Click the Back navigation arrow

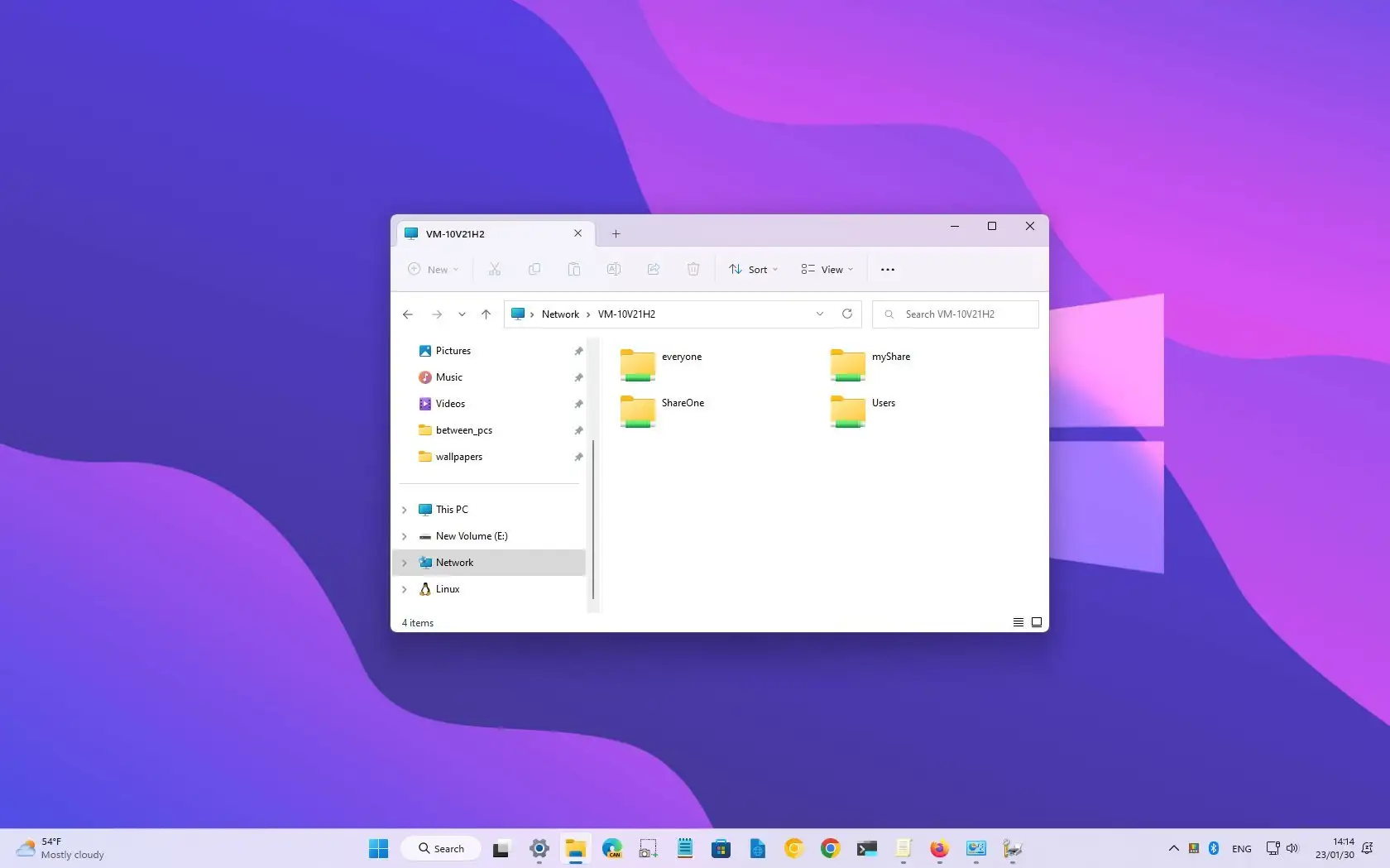(407, 314)
